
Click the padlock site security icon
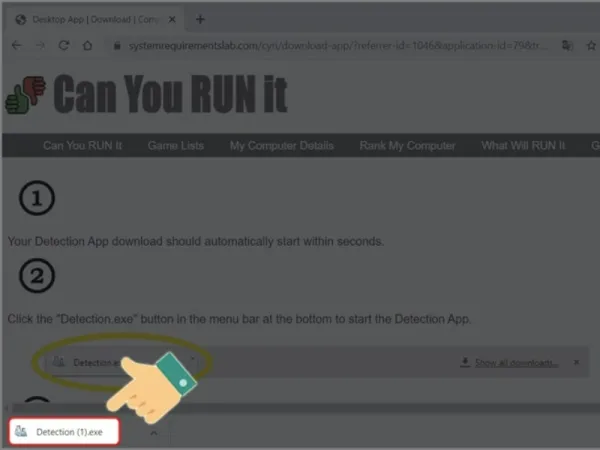click(x=117, y=46)
